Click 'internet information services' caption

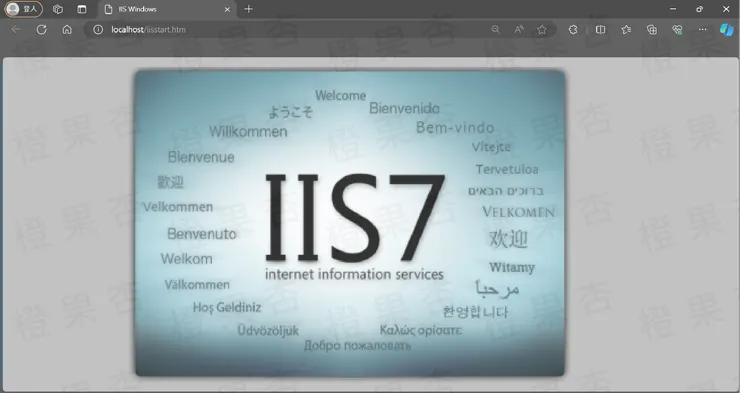pyautogui.click(x=354, y=274)
